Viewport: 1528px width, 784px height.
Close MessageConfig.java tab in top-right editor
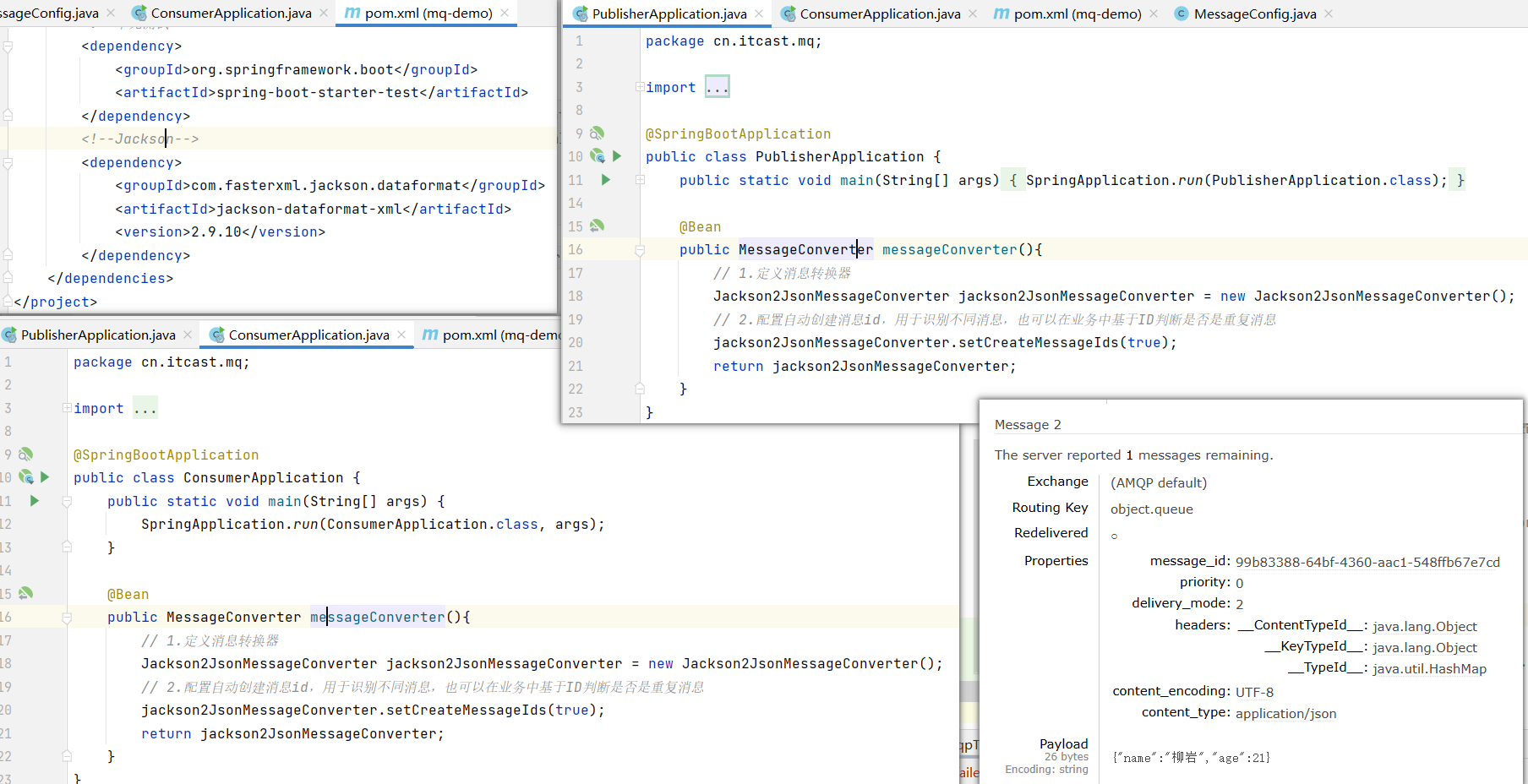pos(1329,14)
